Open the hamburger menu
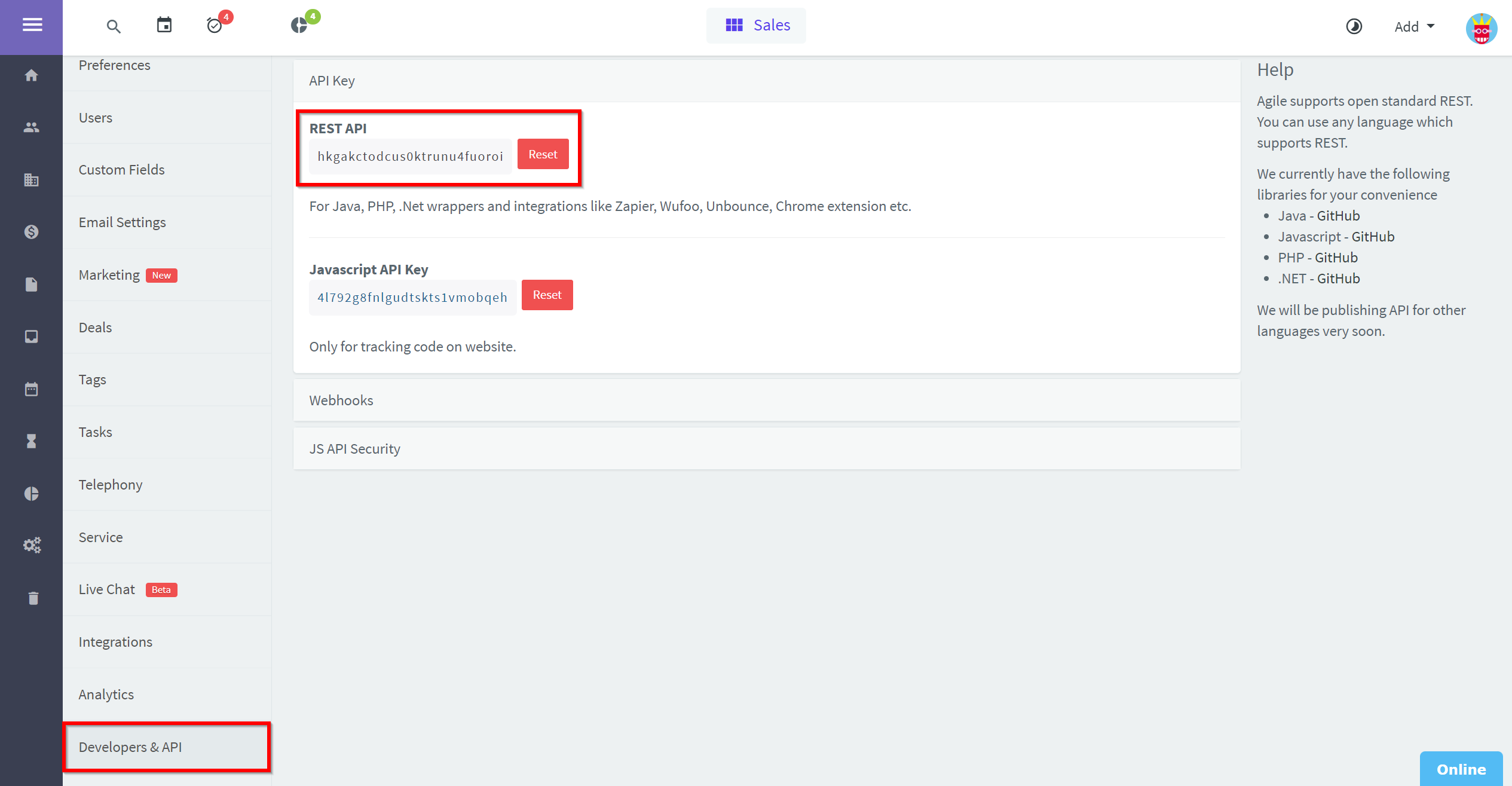The width and height of the screenshot is (1512, 786). click(32, 25)
